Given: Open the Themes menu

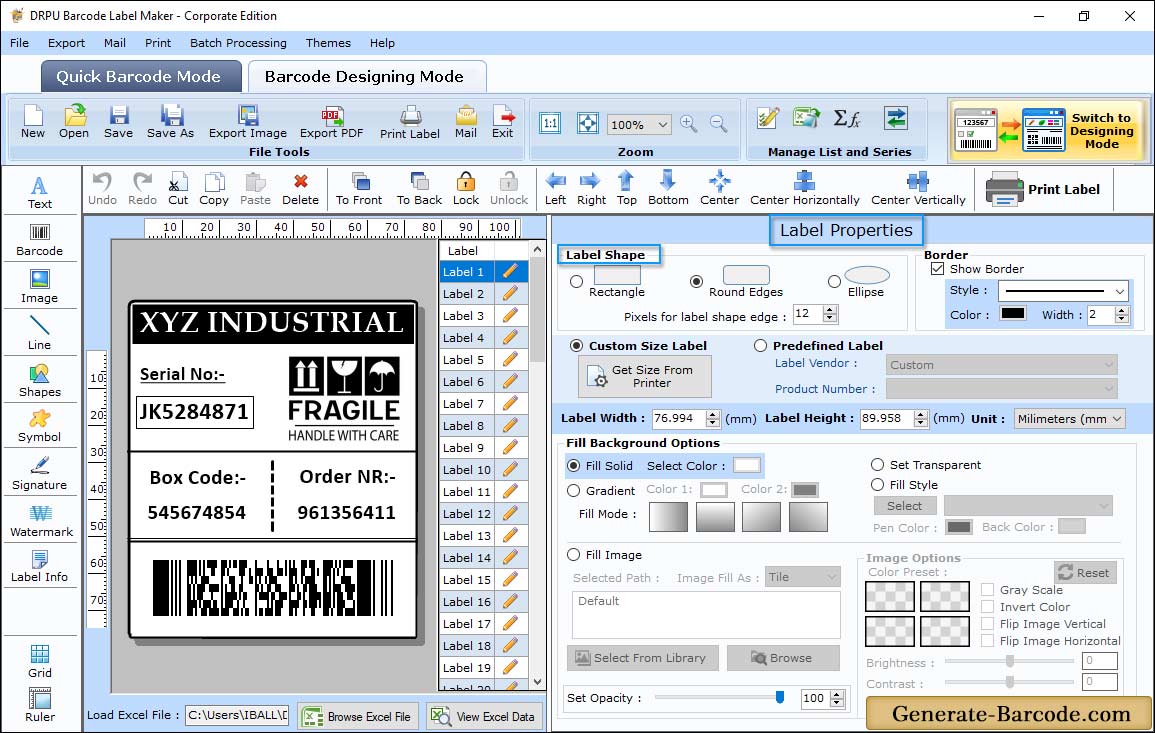Looking at the screenshot, I should [329, 43].
